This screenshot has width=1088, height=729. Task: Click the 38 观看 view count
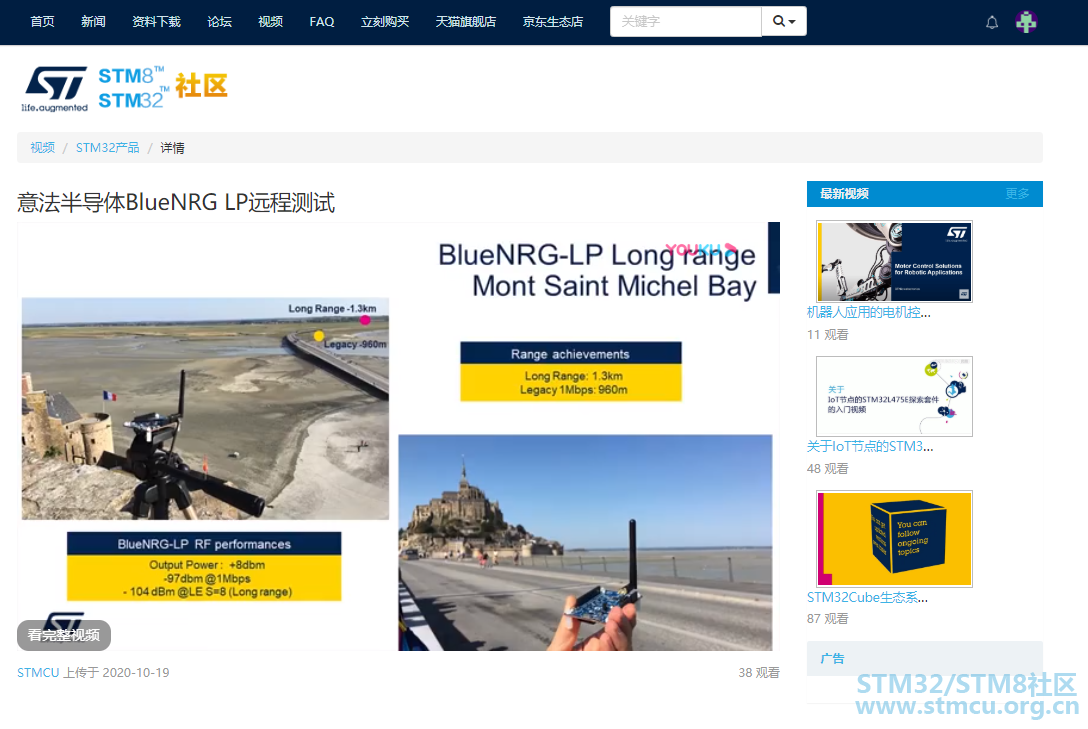point(759,673)
